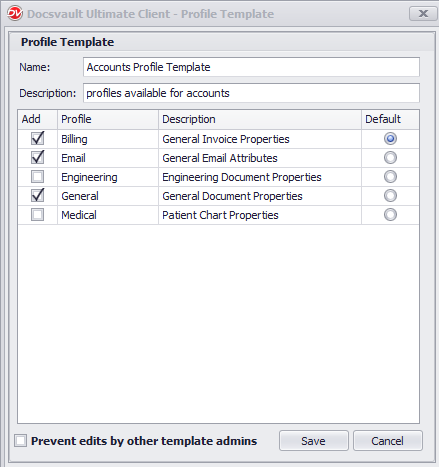The width and height of the screenshot is (439, 467).
Task: Select the Email profile name cell
Action: [x=108, y=158]
